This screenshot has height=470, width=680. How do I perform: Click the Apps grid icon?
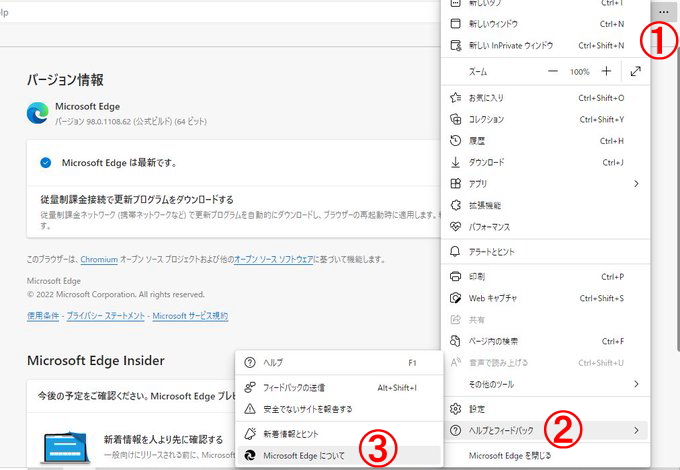point(455,183)
